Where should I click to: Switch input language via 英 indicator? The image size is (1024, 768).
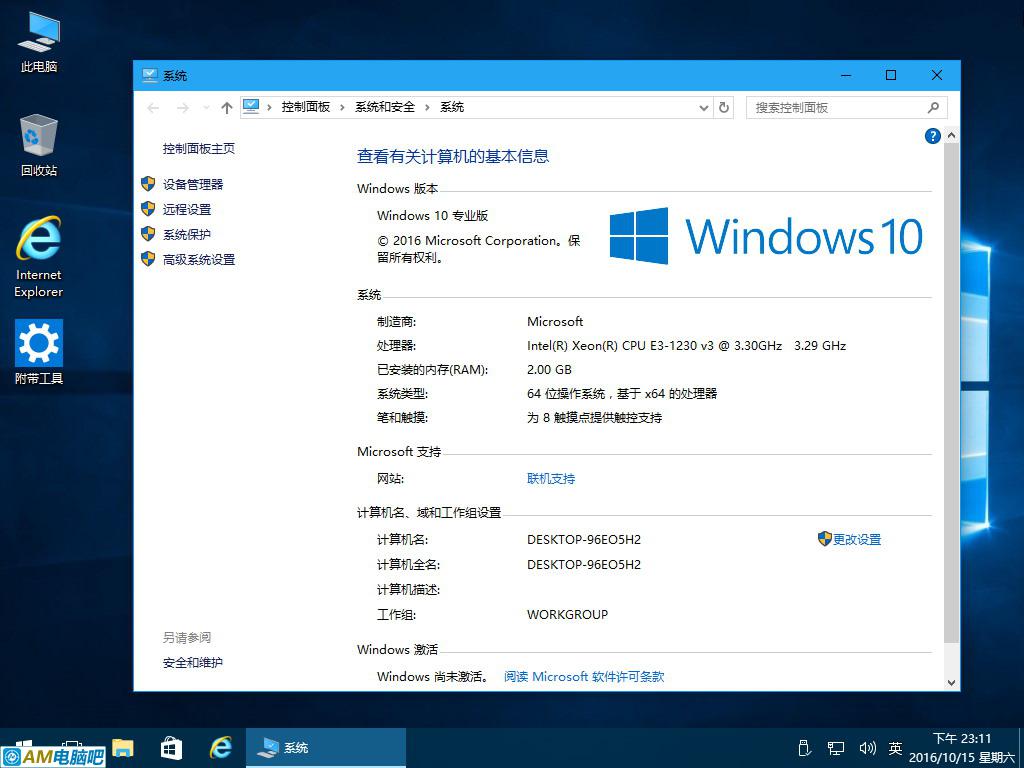tap(895, 748)
